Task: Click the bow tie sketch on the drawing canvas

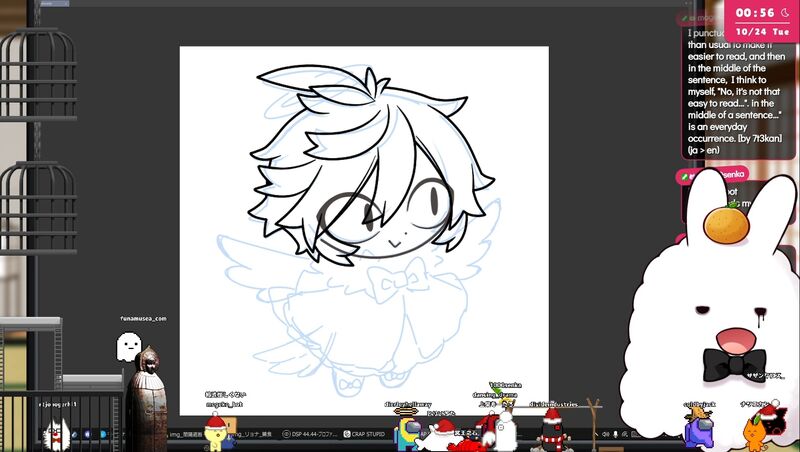Action: coord(397,280)
